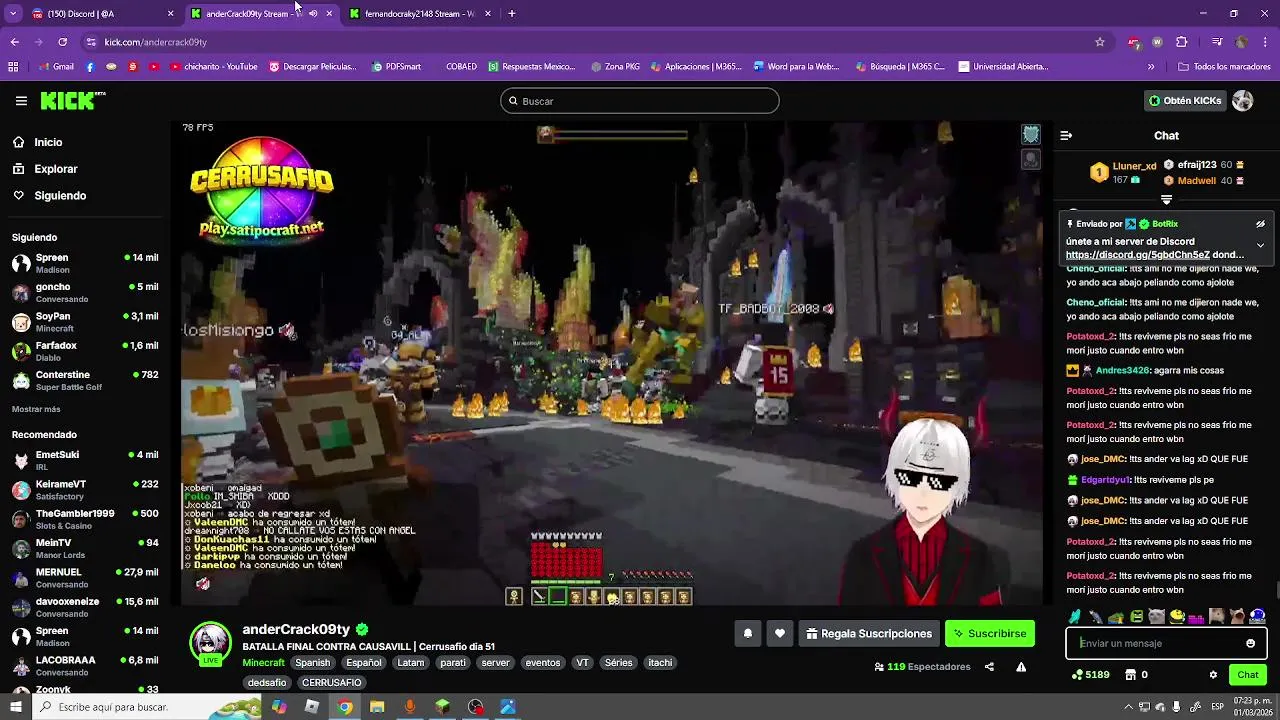
Task: Mute the anderCrack09ty tab audio icon
Action: pos(313,14)
